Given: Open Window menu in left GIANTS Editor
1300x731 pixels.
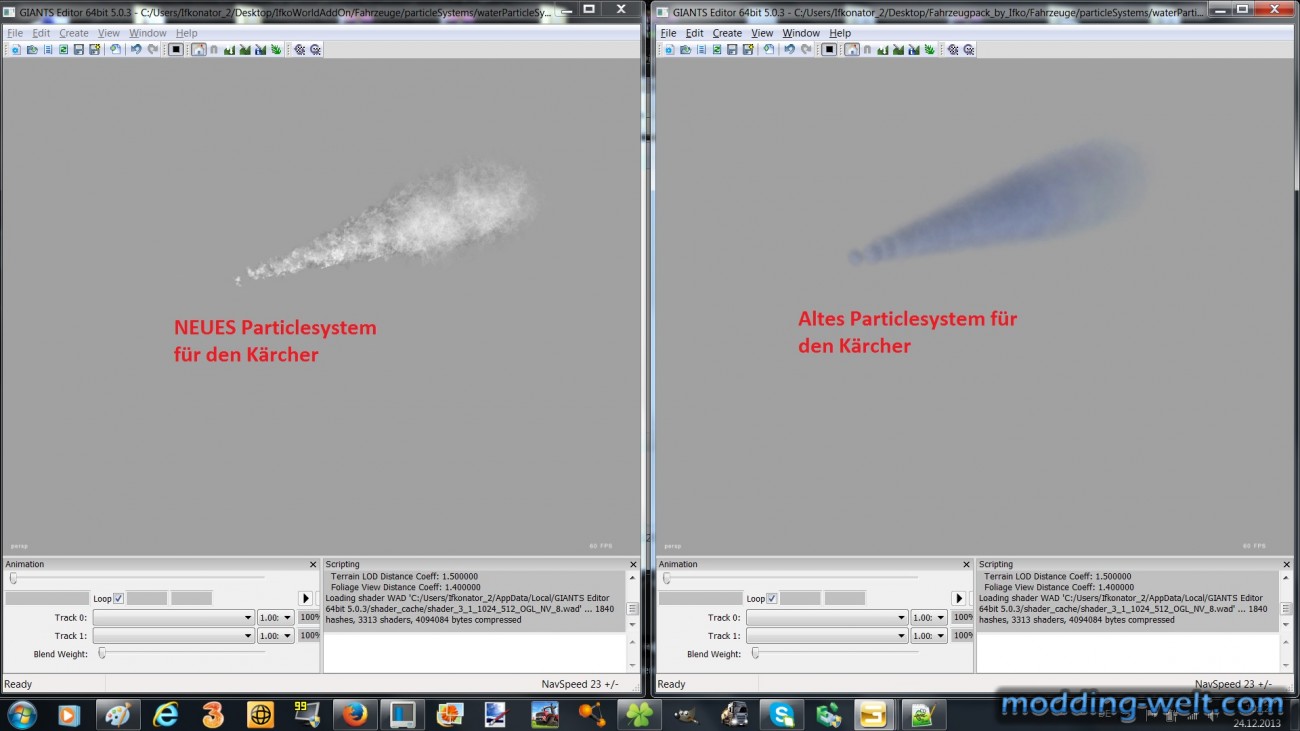Looking at the screenshot, I should [148, 33].
